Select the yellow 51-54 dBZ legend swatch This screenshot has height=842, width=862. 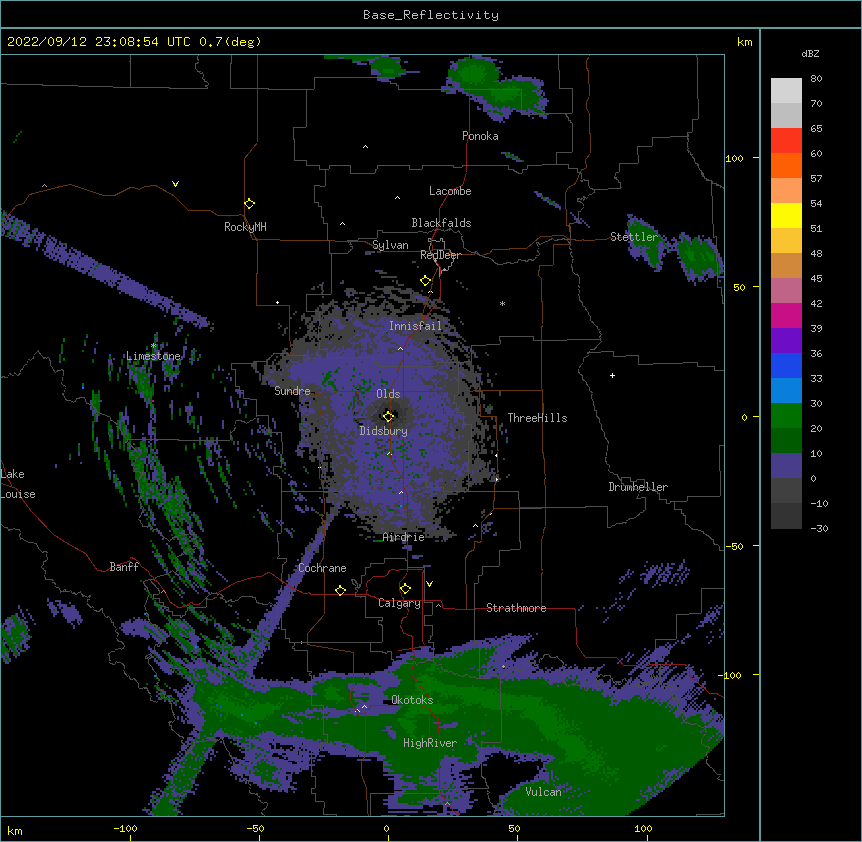click(x=786, y=215)
